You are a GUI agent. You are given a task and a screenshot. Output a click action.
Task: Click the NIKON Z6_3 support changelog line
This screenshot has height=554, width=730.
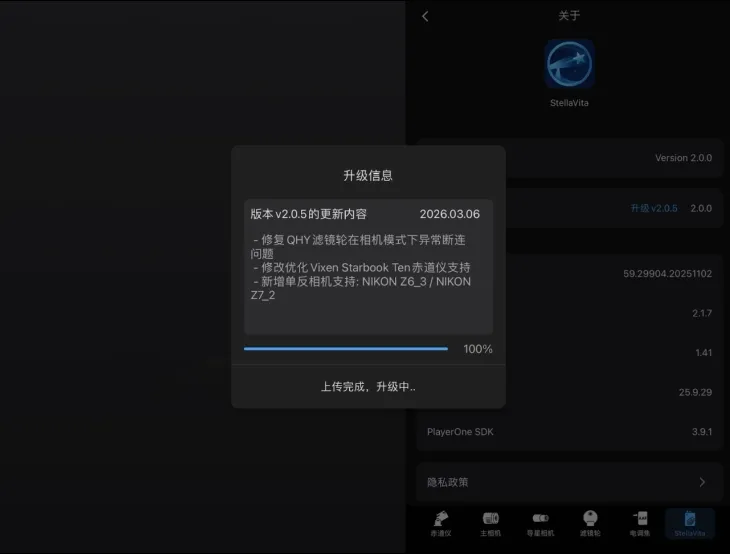pyautogui.click(x=361, y=288)
